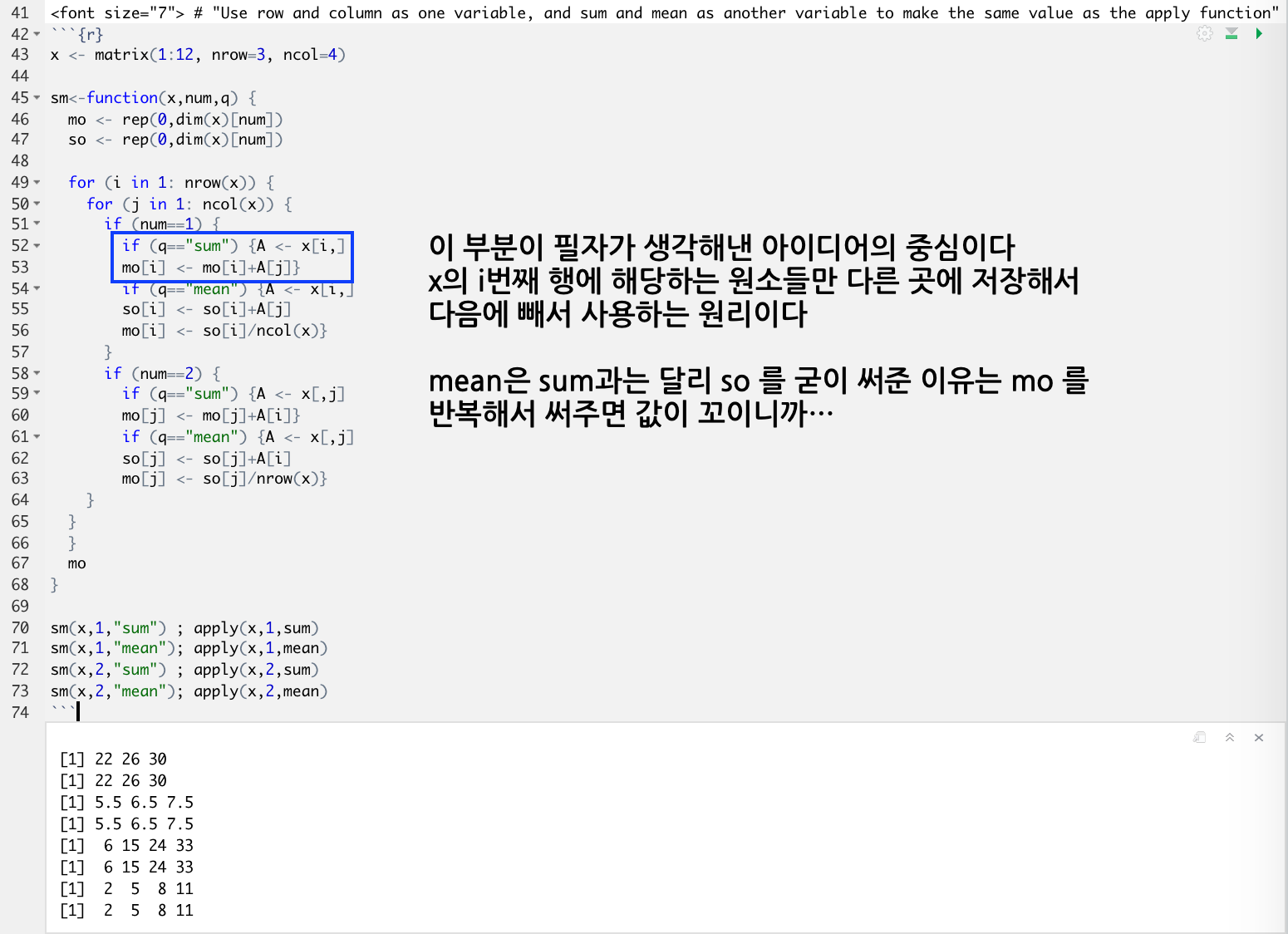Screen dimensions: 1288x934
Task: Click 'mo[j] <- mo[j]+A[i]}' line
Action: pos(211,415)
